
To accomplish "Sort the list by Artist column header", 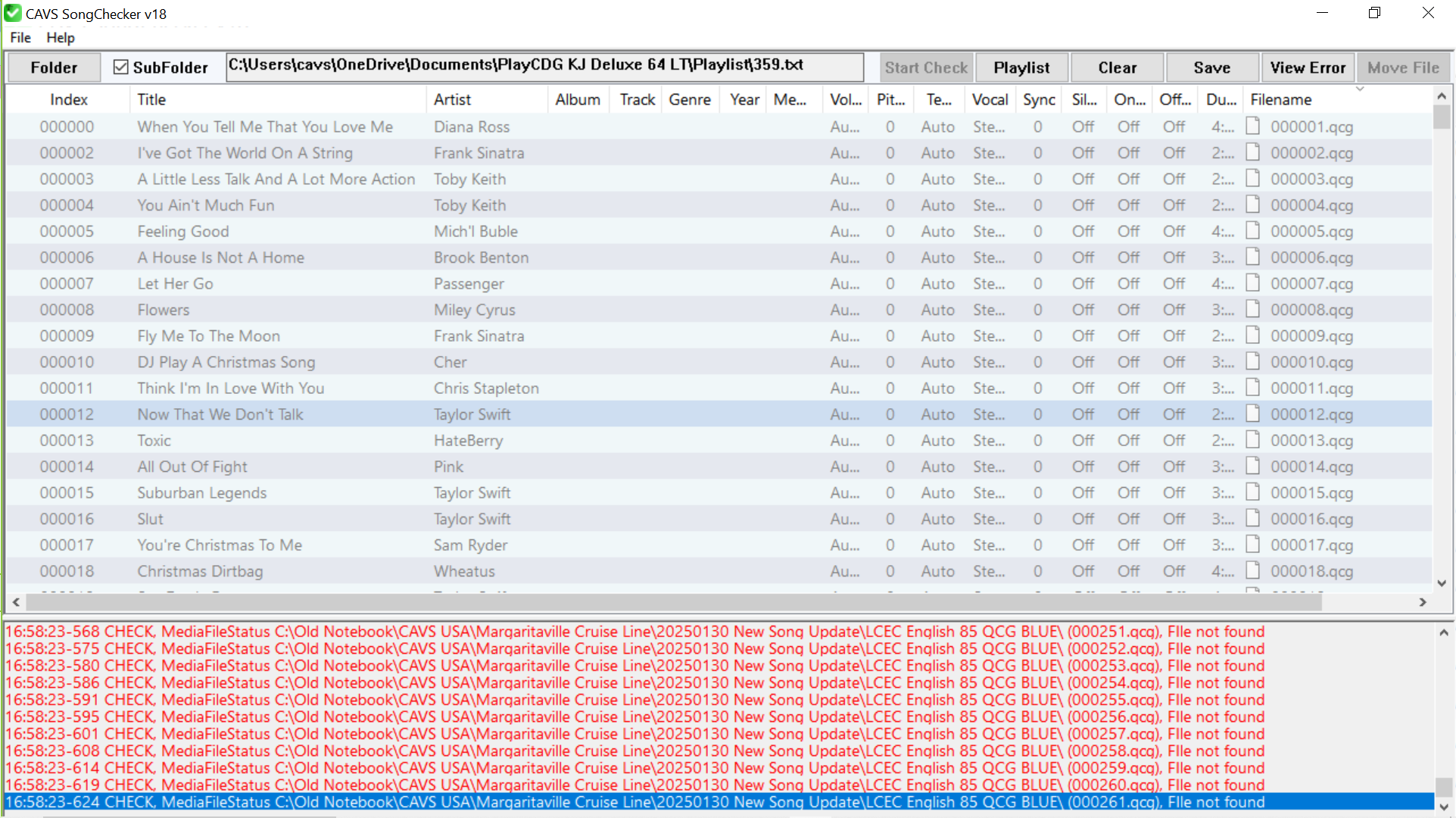I will tap(452, 99).
